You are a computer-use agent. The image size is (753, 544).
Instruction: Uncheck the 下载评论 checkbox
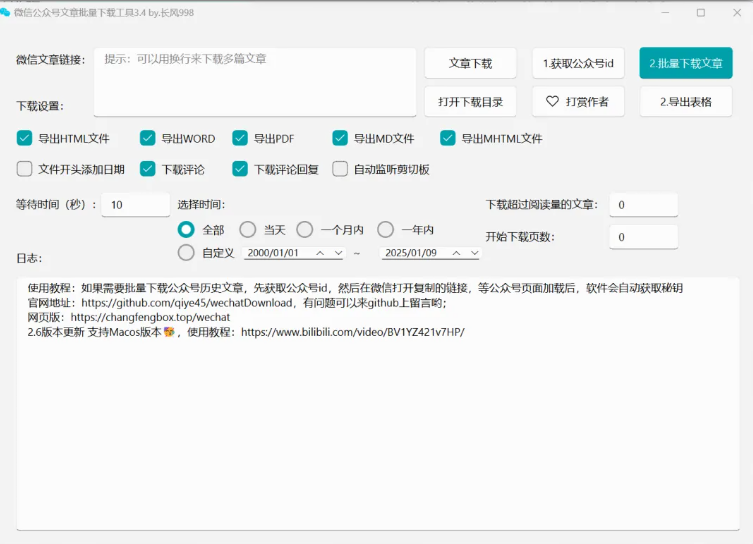pyautogui.click(x=147, y=169)
